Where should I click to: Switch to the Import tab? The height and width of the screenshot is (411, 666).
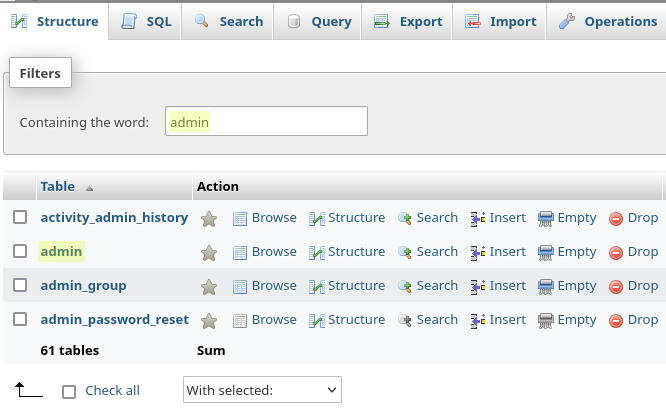click(499, 21)
